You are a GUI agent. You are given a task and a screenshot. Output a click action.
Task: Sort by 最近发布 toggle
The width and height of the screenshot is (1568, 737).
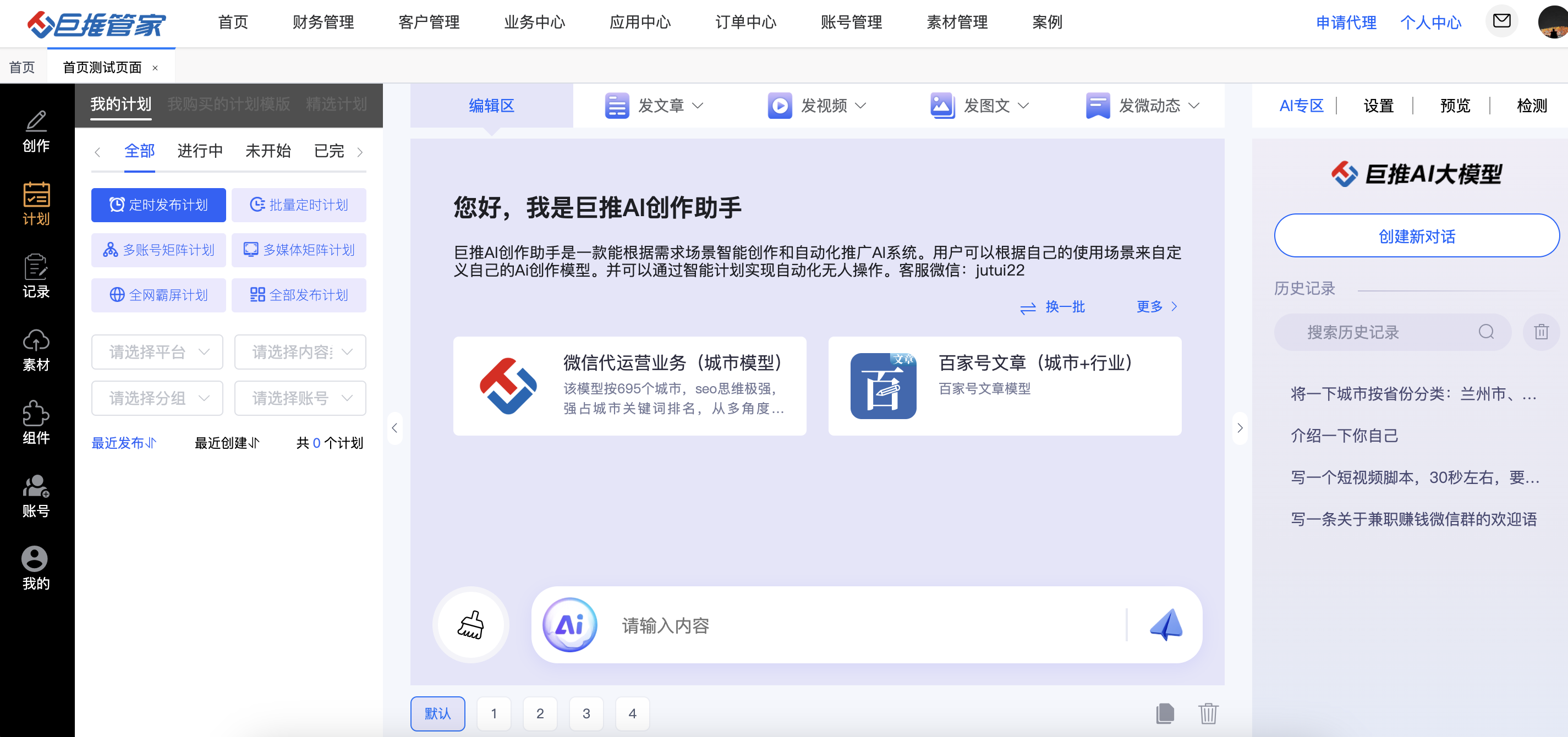click(x=124, y=443)
